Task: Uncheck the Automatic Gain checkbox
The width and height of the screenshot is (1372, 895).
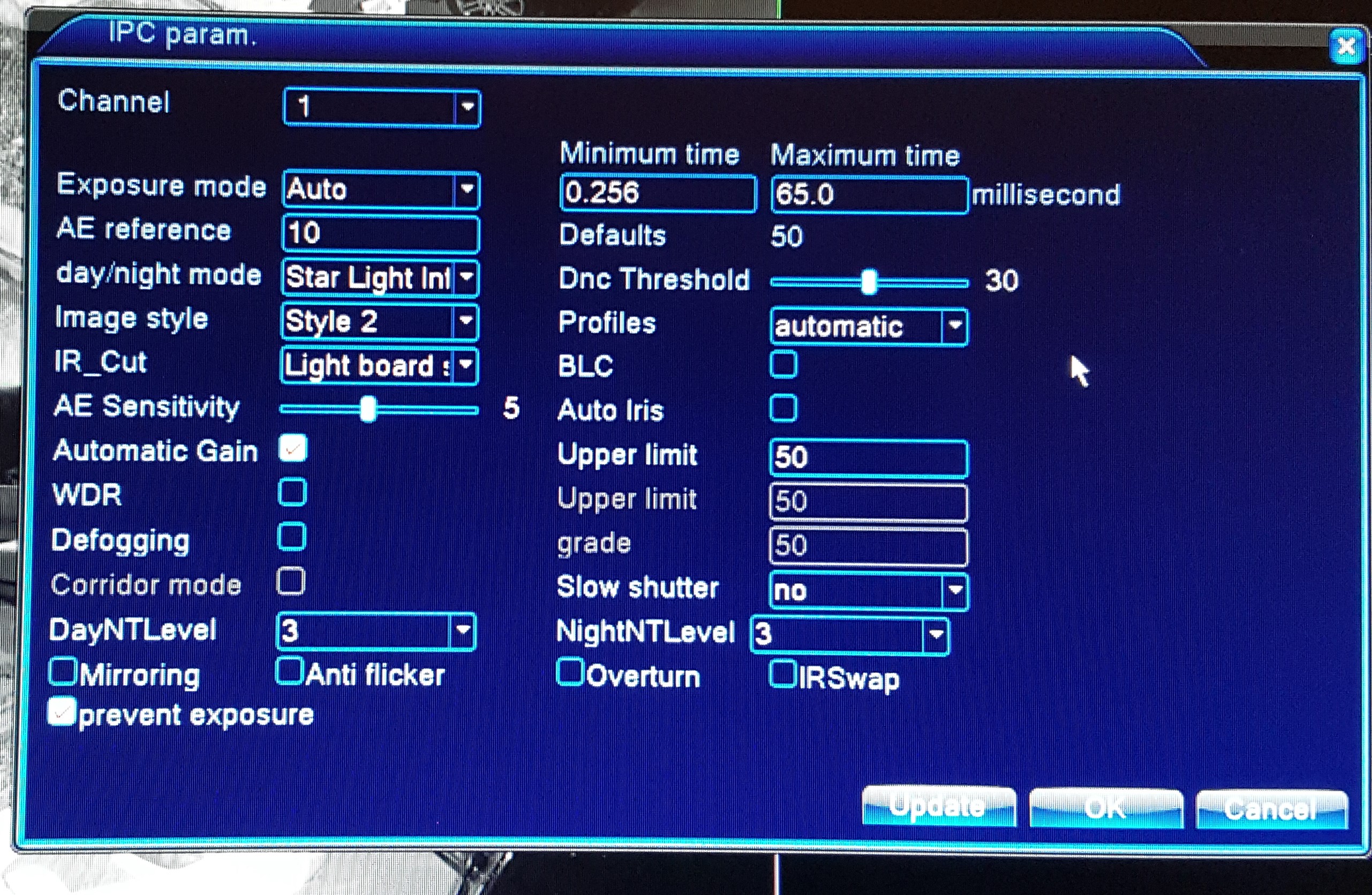Action: click(293, 449)
